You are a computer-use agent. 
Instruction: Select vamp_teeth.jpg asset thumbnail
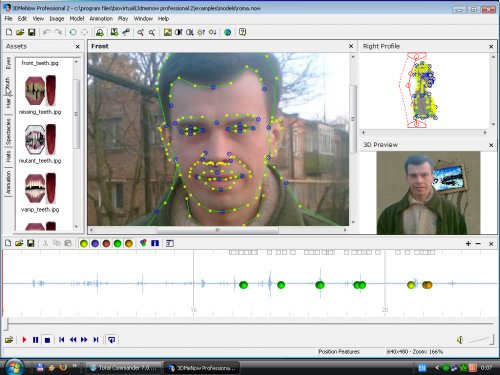pos(40,188)
